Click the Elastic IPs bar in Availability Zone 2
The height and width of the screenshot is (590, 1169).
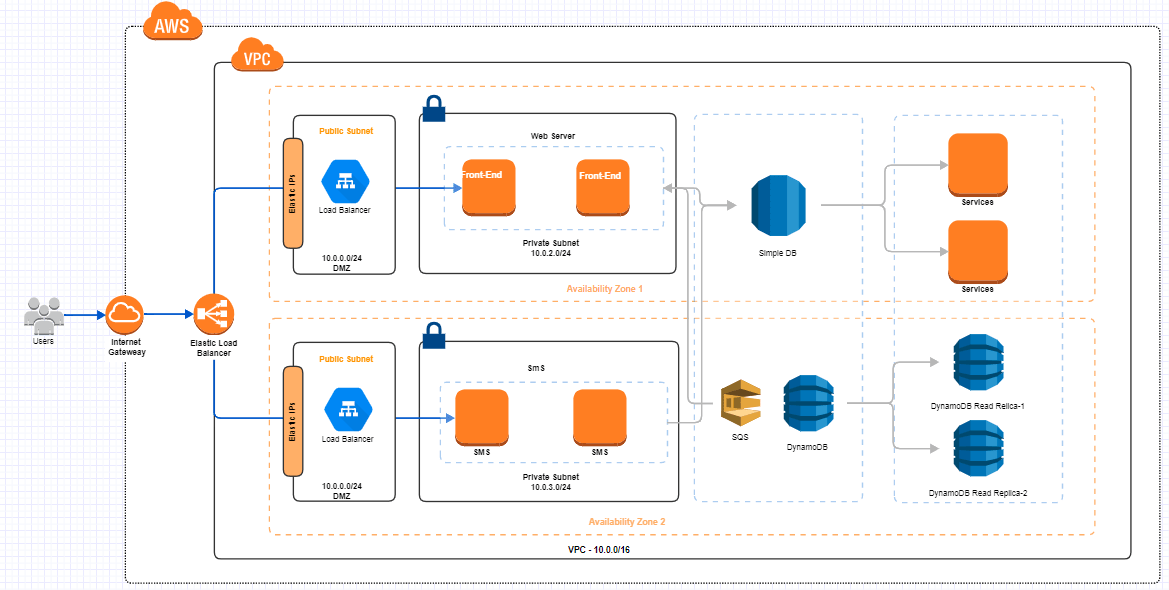tap(293, 421)
